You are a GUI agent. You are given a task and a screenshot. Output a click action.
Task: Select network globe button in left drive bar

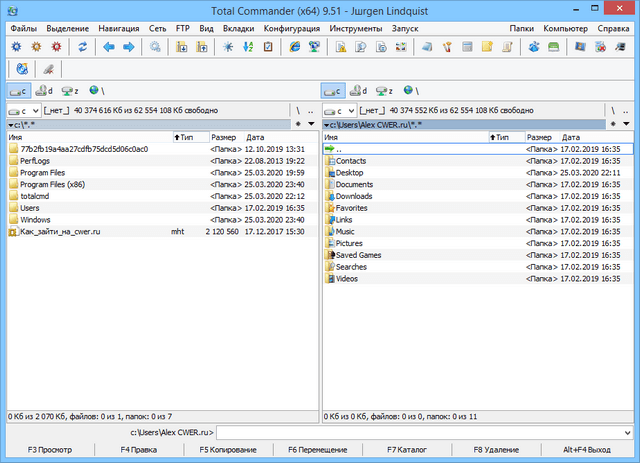coord(94,91)
